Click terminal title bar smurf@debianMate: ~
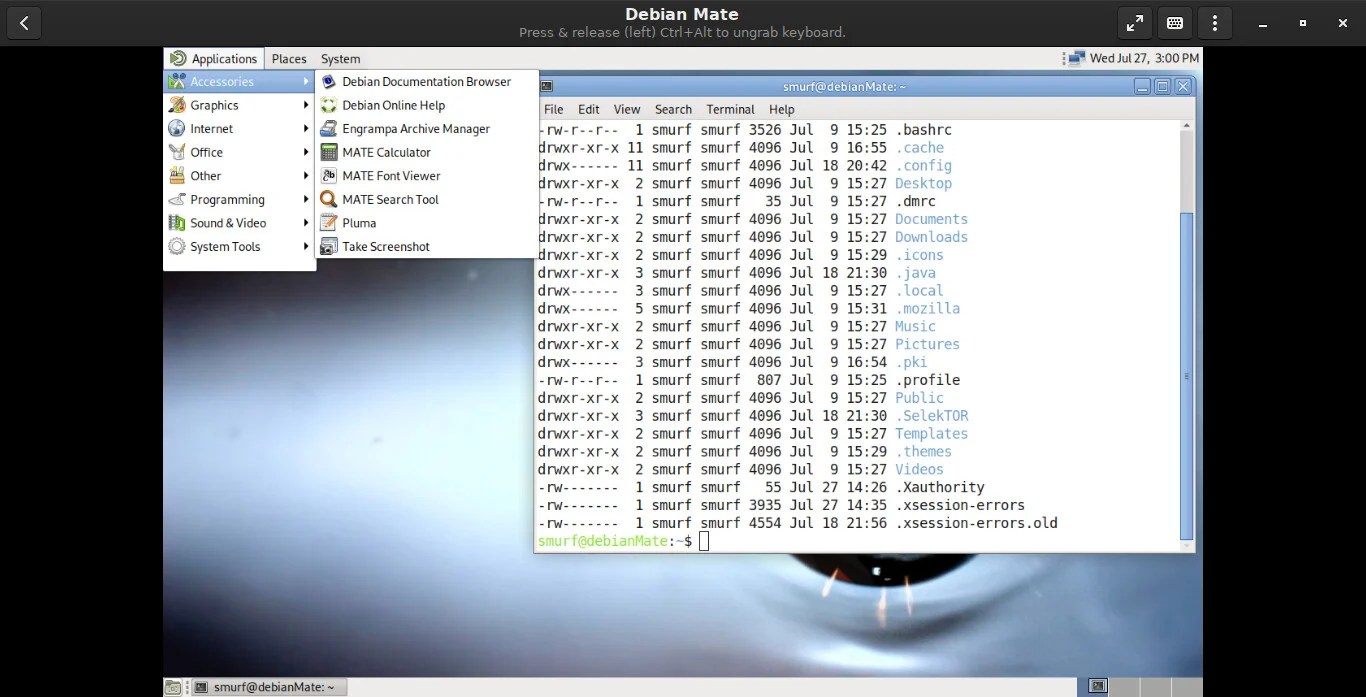Viewport: 1366px width, 697px height. point(845,87)
